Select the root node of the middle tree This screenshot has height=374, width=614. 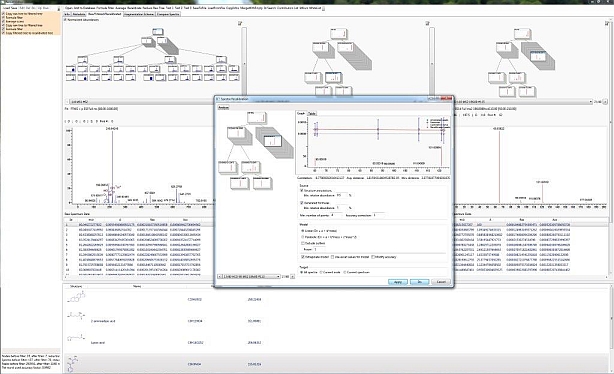338,34
